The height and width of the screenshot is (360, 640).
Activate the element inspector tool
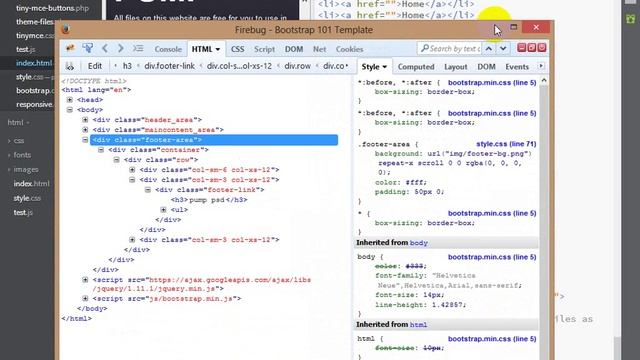(x=87, y=48)
